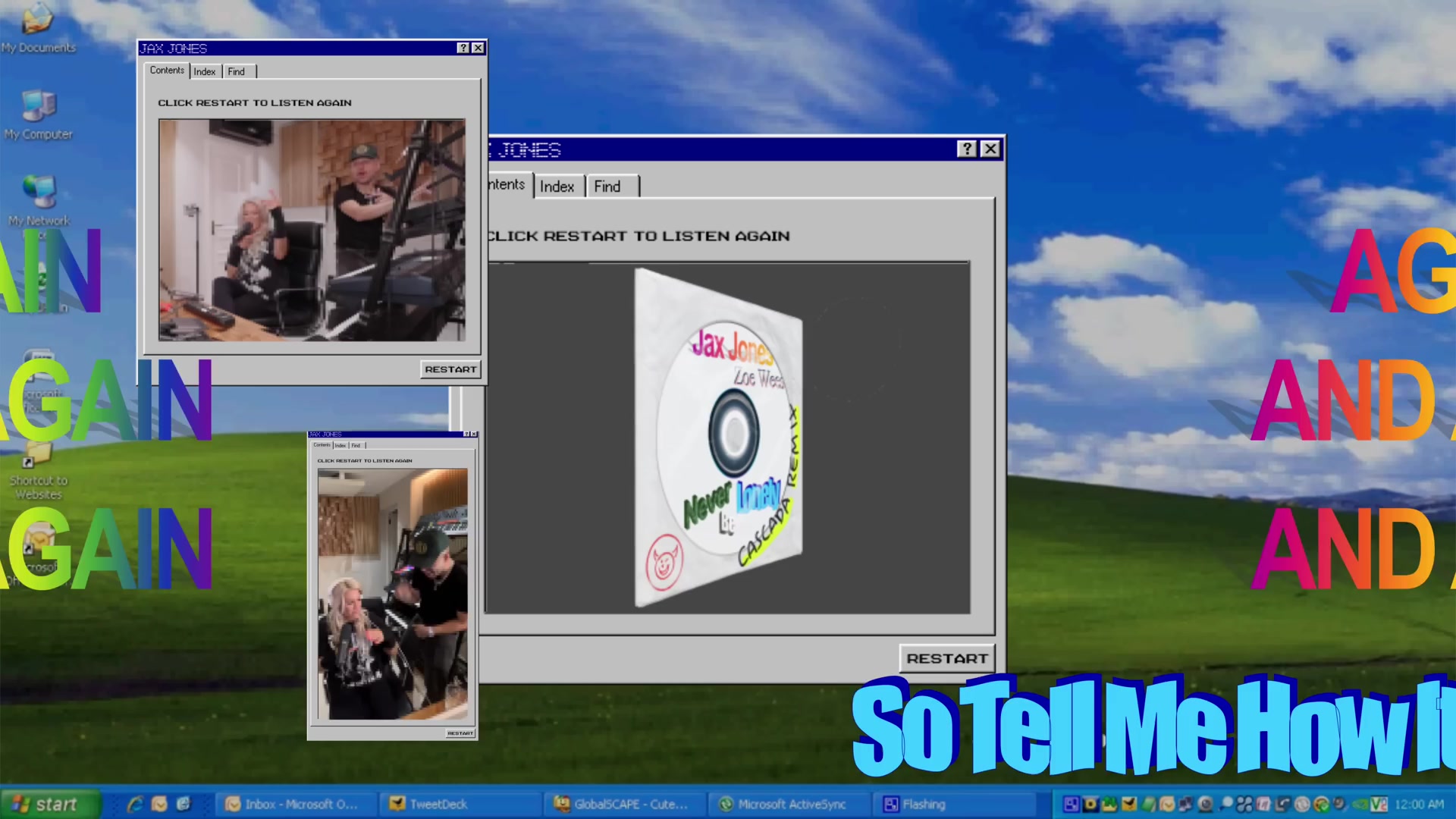Click RESTART in the small bottom Jax Jones window
This screenshot has height=819, width=1456.
tap(460, 733)
